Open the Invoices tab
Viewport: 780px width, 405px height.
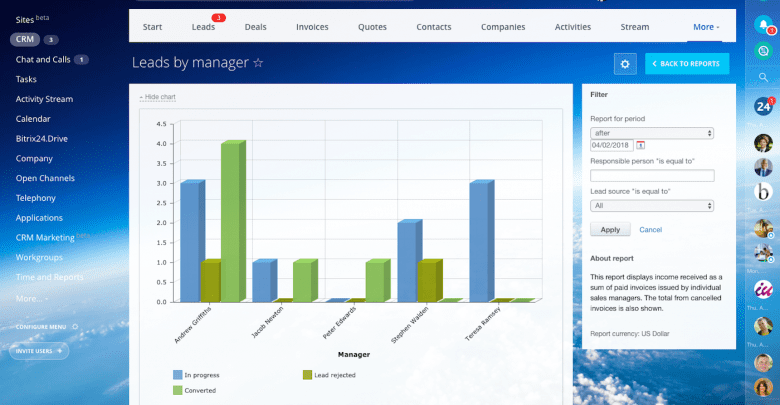312,27
